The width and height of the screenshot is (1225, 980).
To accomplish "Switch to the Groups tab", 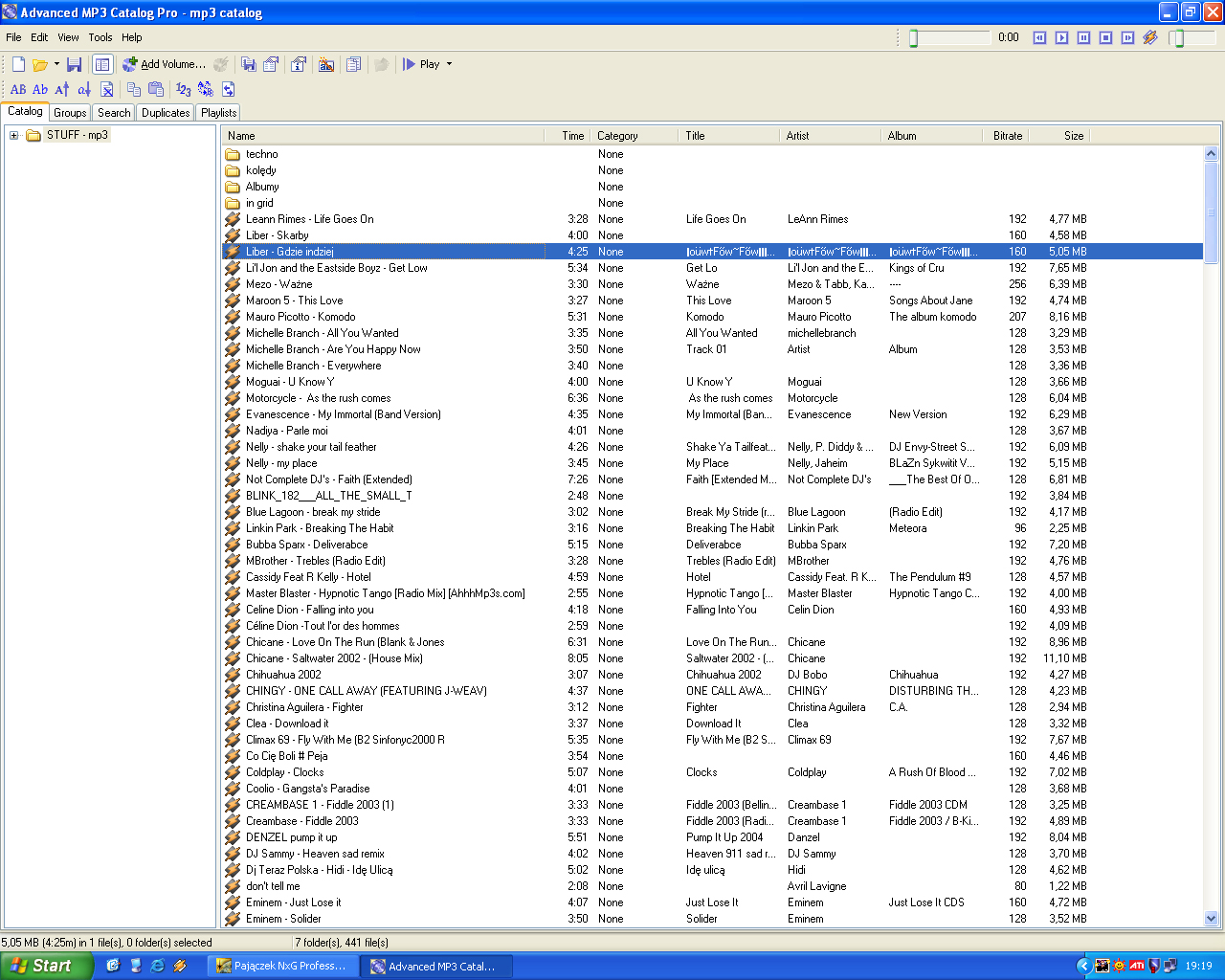I will 70,113.
